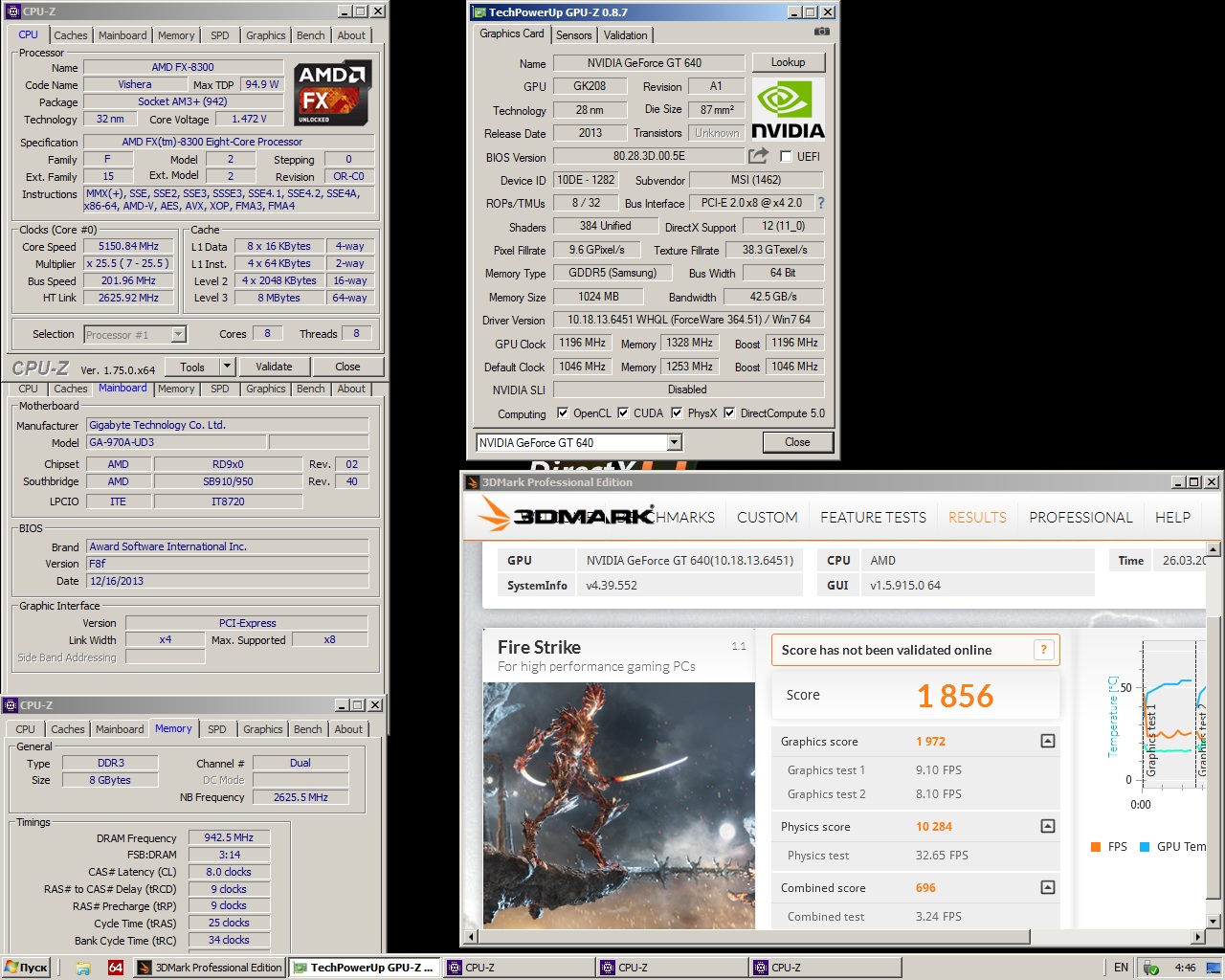Click the GPU-Z title bar icon
This screenshot has height=980, width=1225.
479,12
